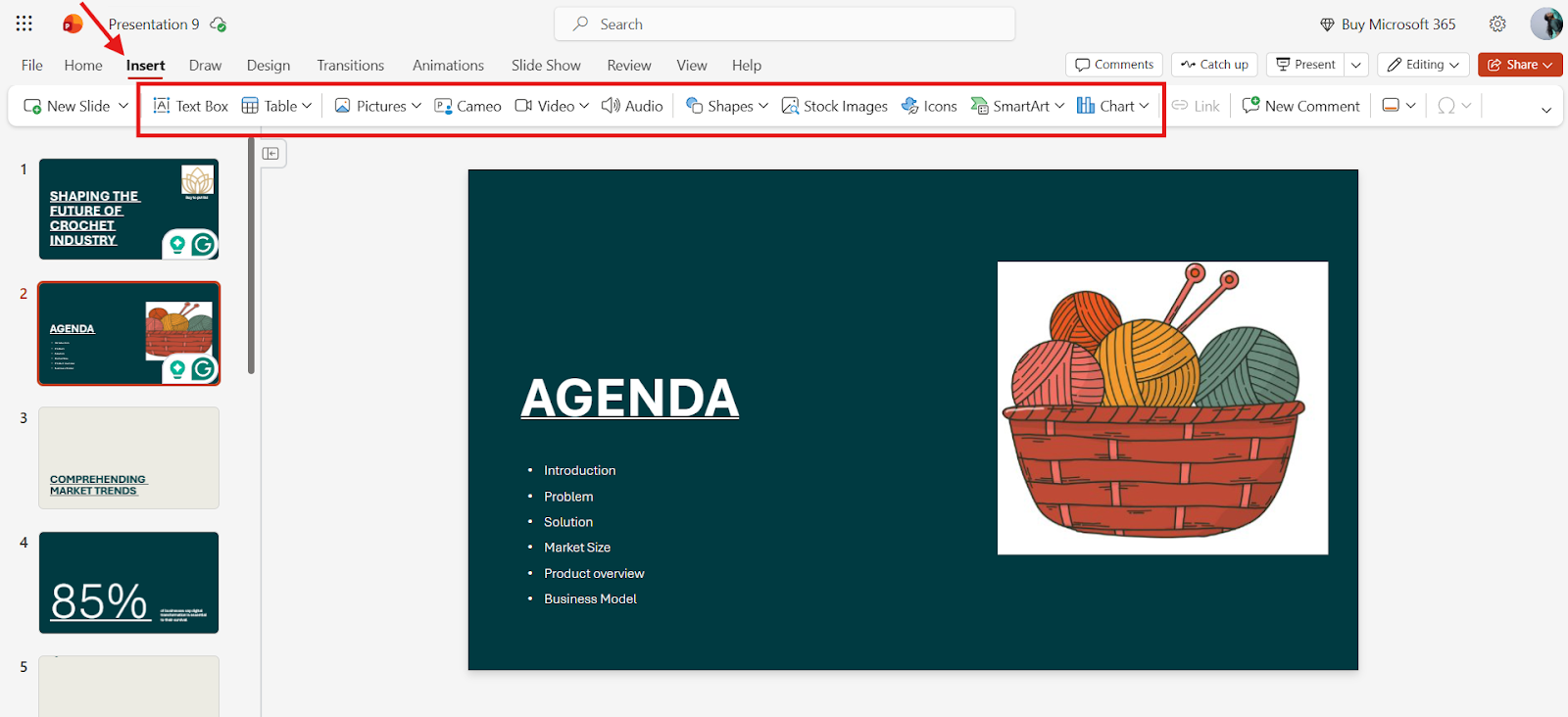Open the settings gear icon
The width and height of the screenshot is (1568, 717).
1497,24
